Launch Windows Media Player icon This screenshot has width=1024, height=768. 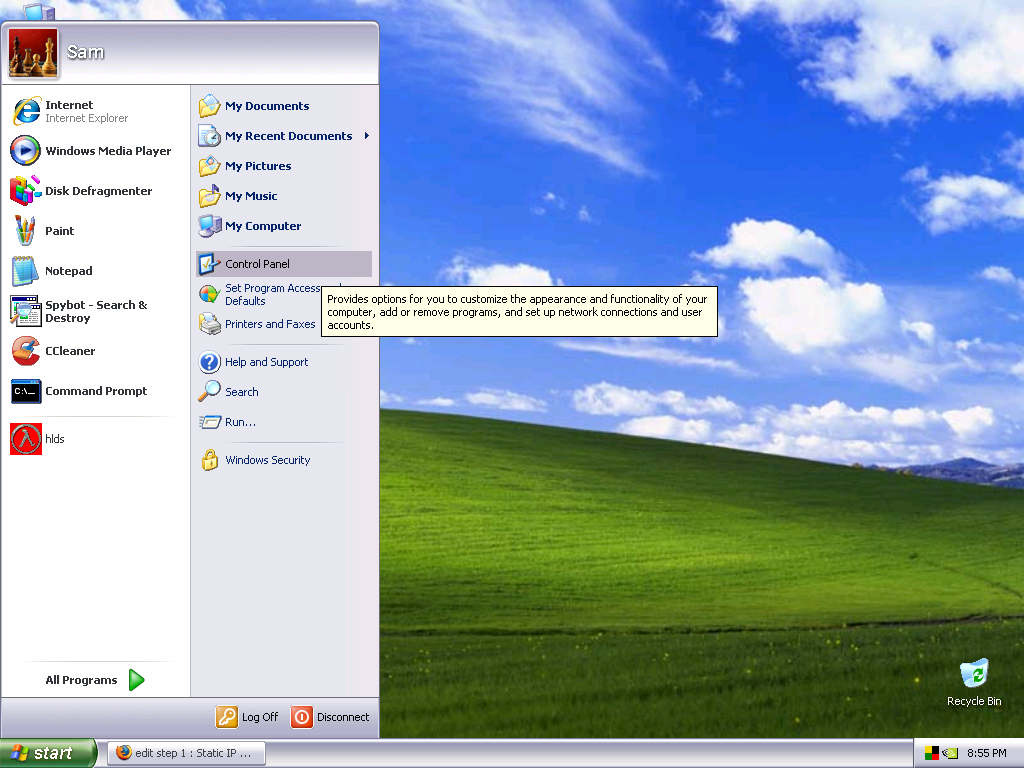(x=25, y=151)
